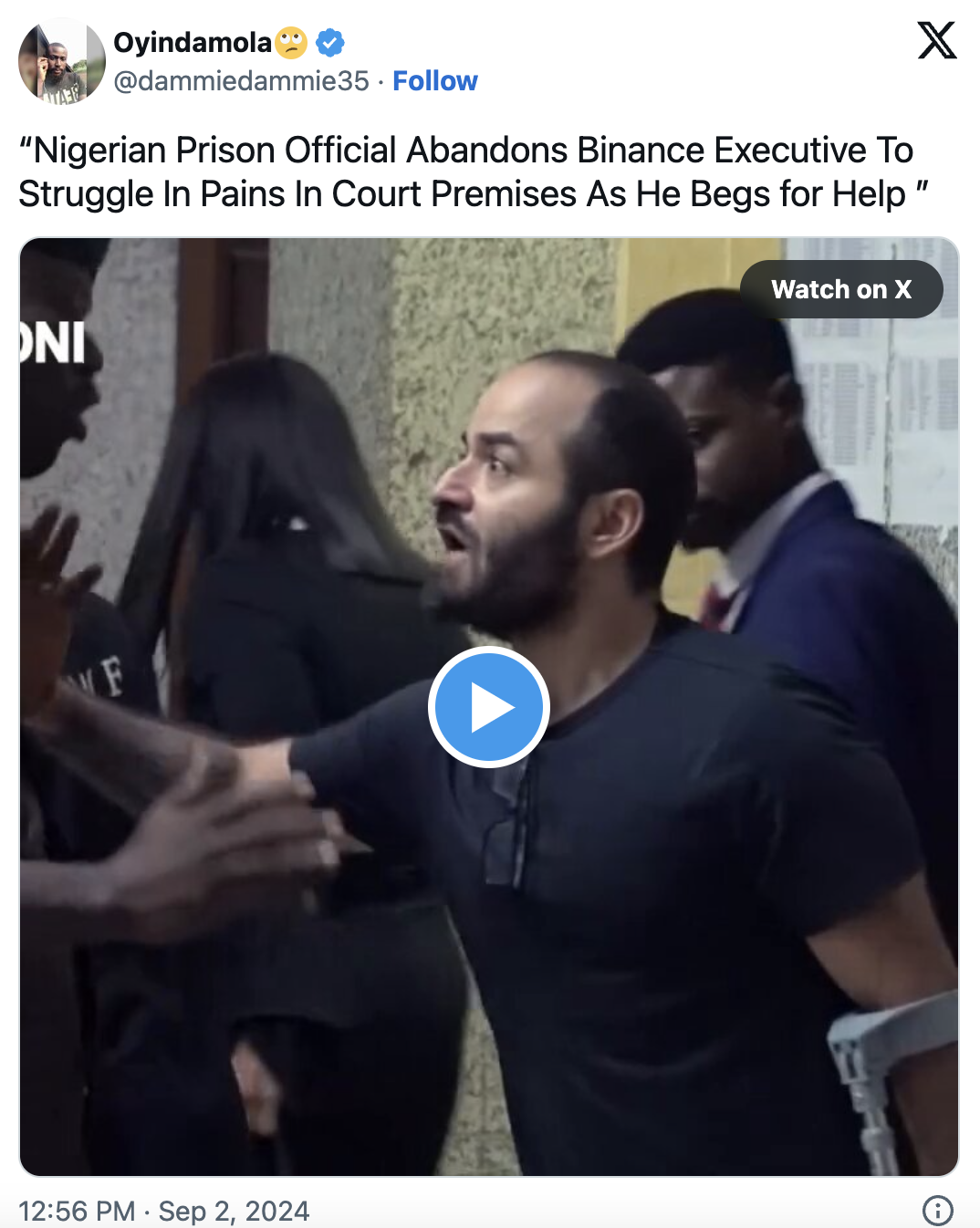
Task: Click the ONI watermark in video
Action: (x=52, y=343)
